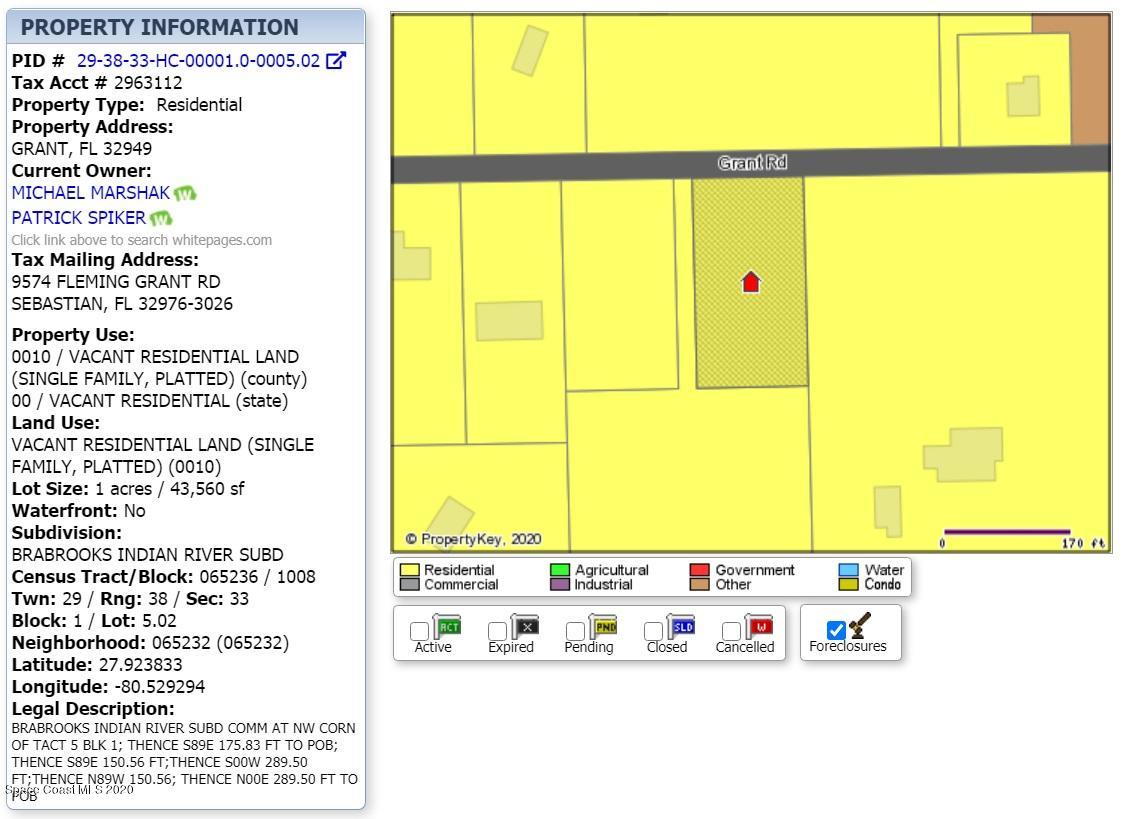Enable the Cancelled listings checkbox
Viewport: 1130px width, 819px height.
[731, 631]
